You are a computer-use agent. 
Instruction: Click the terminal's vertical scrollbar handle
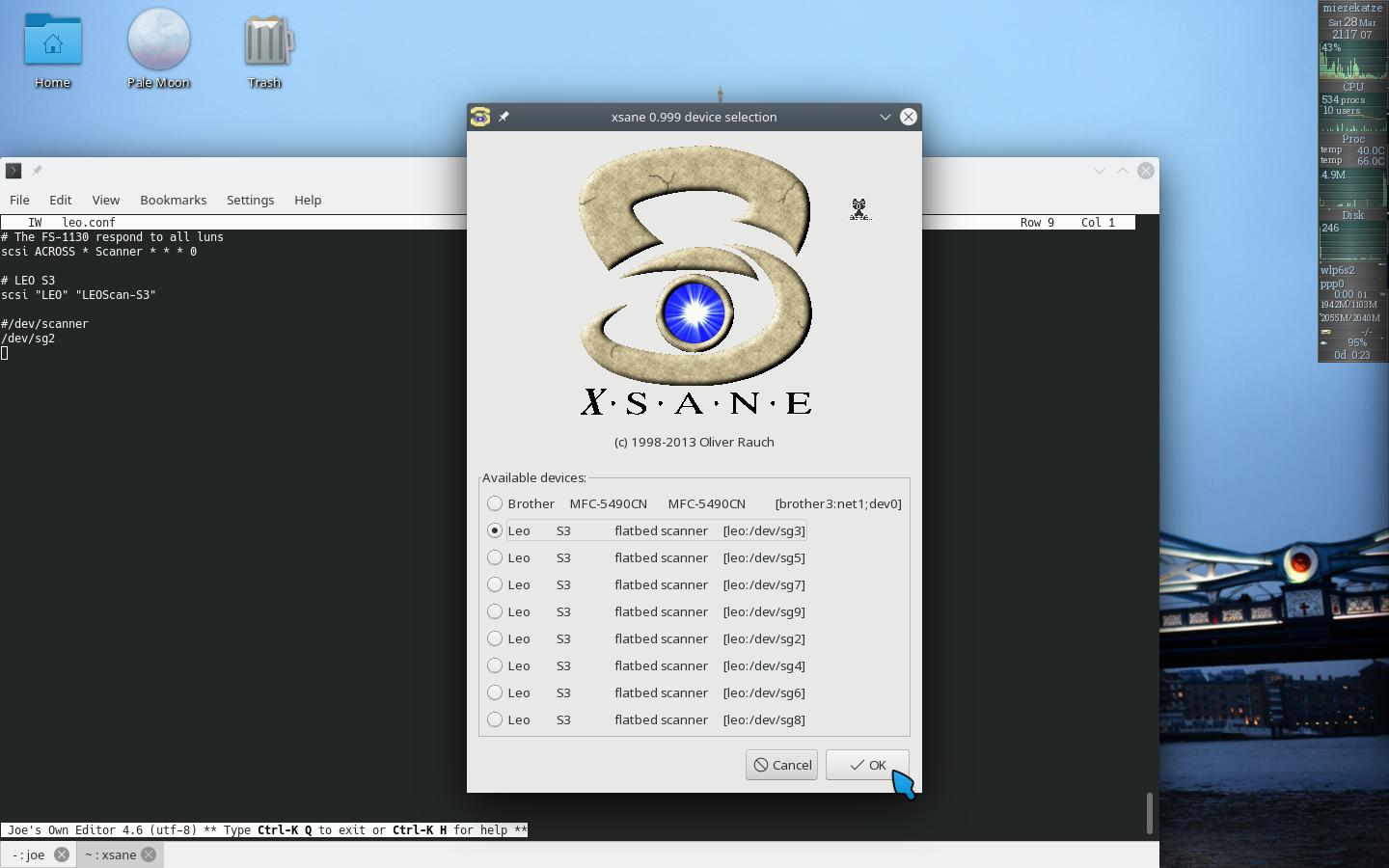coord(1149,813)
